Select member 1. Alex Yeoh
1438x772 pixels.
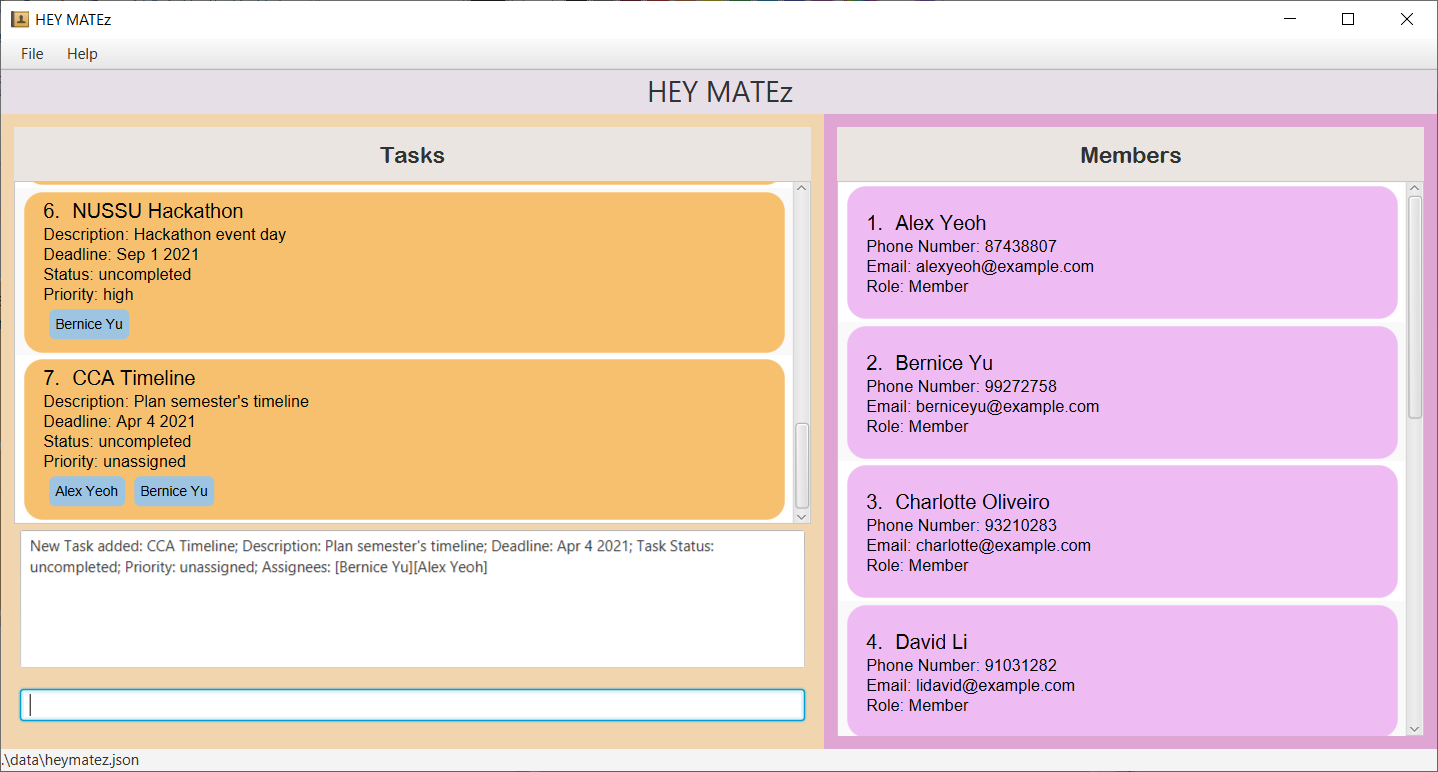[1122, 252]
